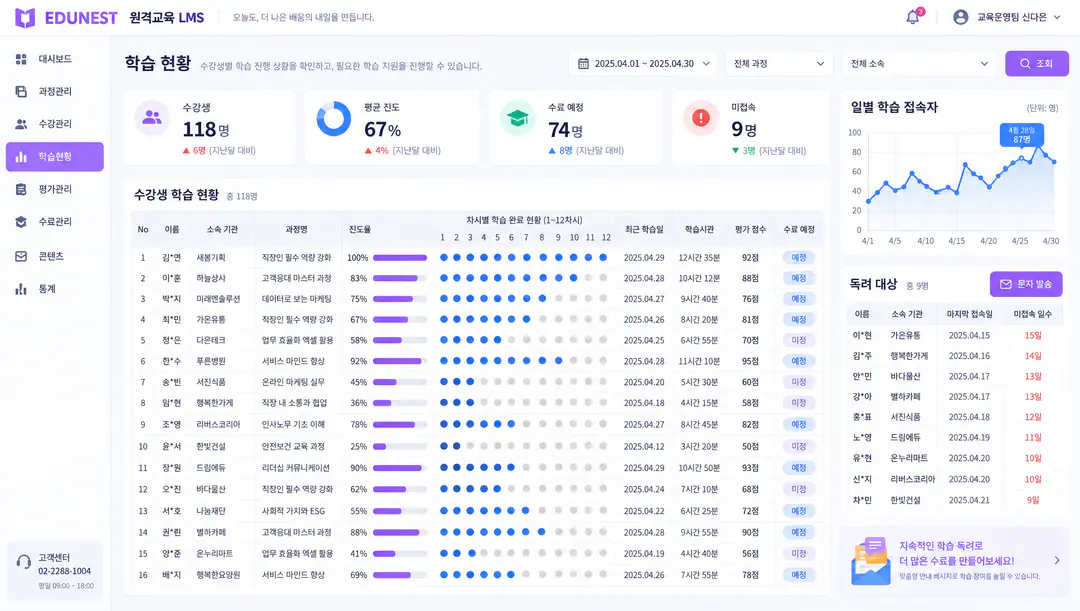This screenshot has height=611, width=1080.
Task: Go to 대시보드 in the sidebar
Action: tap(54, 59)
